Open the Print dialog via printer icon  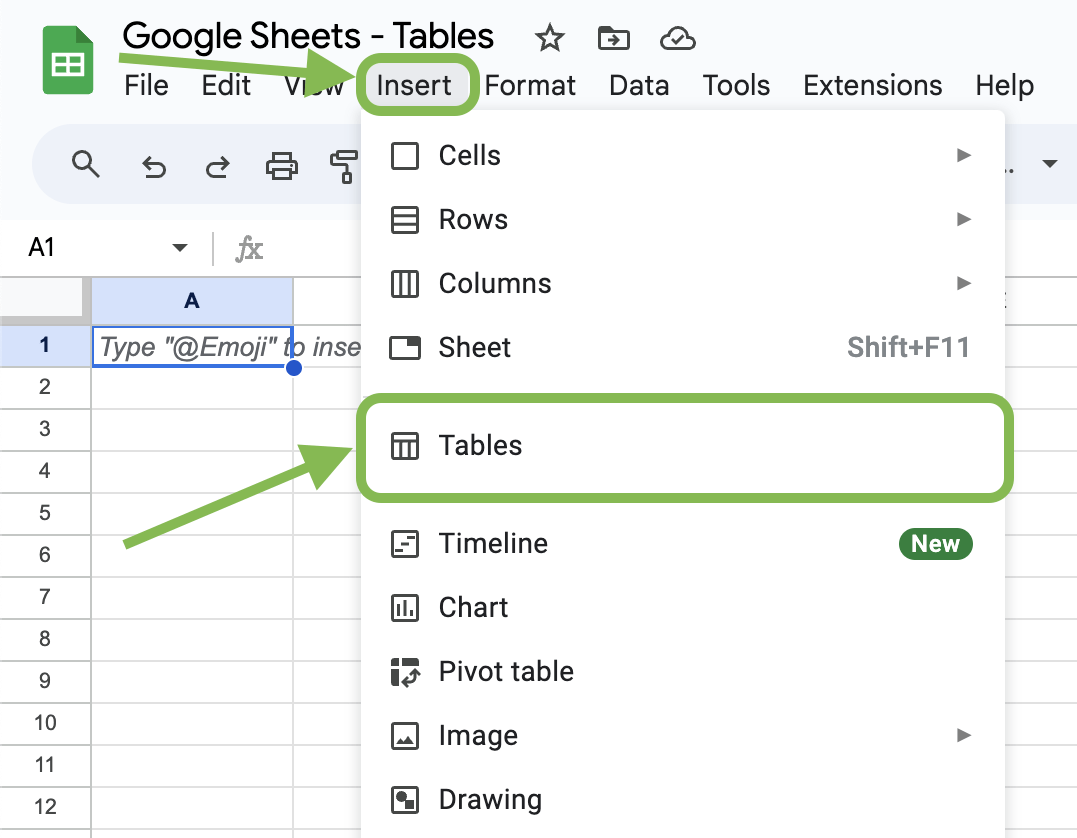pyautogui.click(x=281, y=164)
